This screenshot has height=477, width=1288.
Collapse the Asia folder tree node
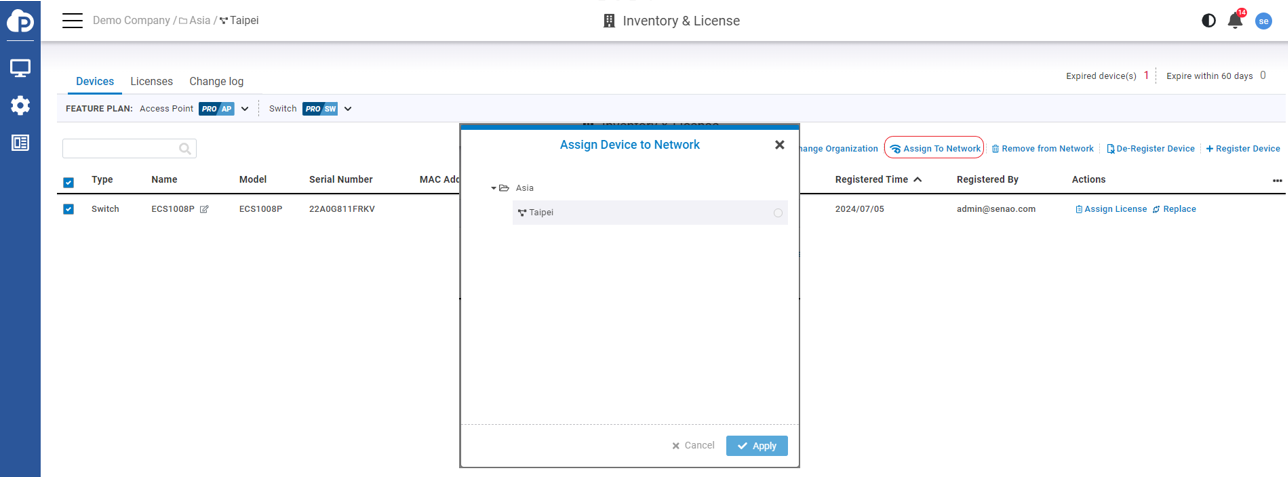pyautogui.click(x=494, y=188)
